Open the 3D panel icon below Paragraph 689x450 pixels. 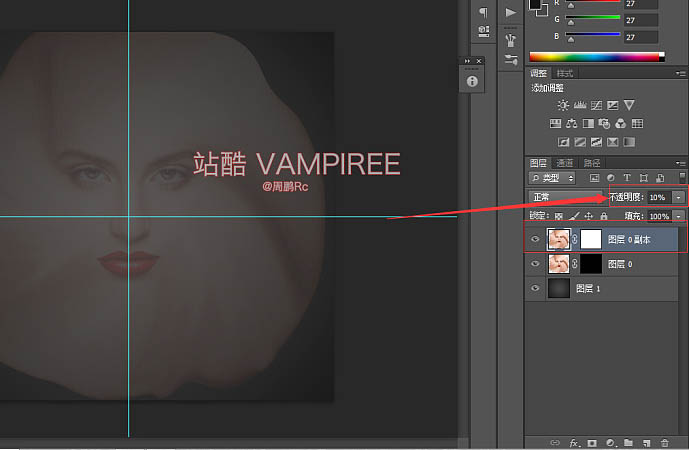483,31
